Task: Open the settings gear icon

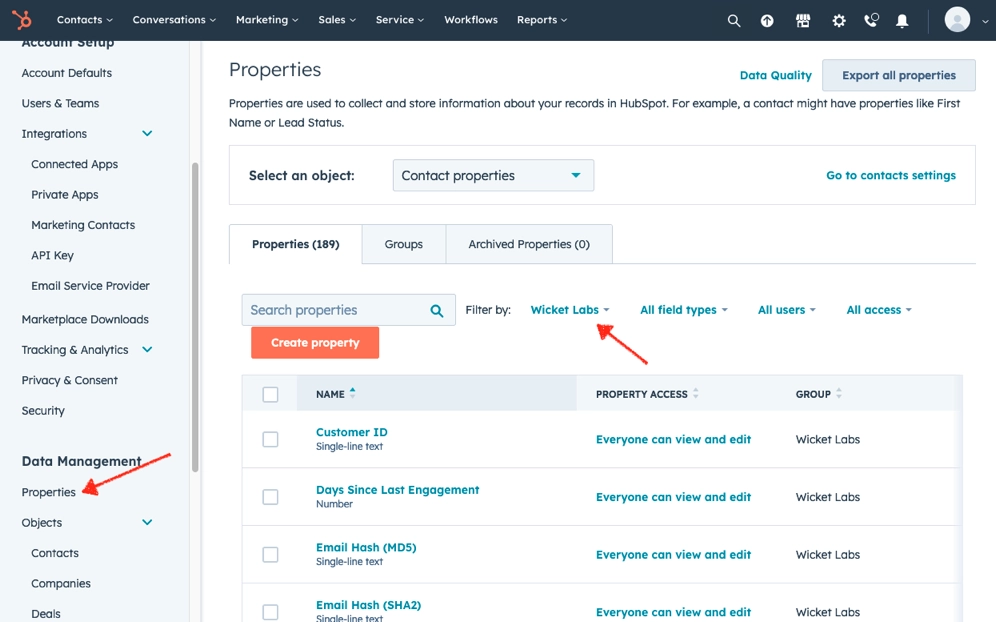Action: [x=839, y=20]
